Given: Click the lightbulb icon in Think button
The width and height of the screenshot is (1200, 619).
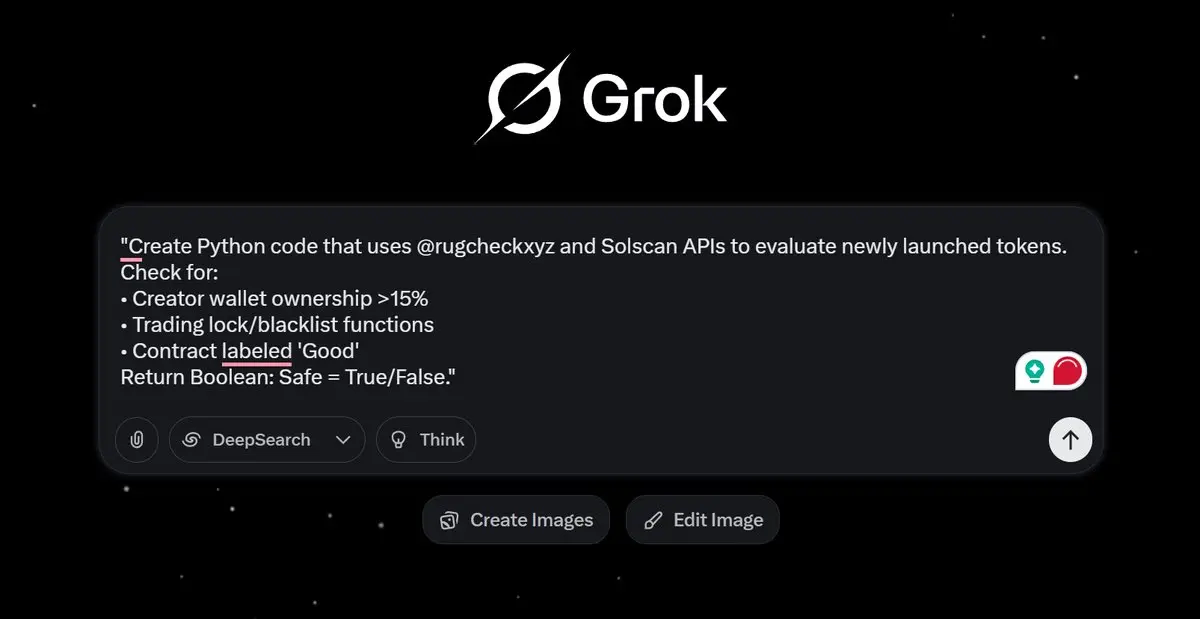Looking at the screenshot, I should tap(398, 440).
